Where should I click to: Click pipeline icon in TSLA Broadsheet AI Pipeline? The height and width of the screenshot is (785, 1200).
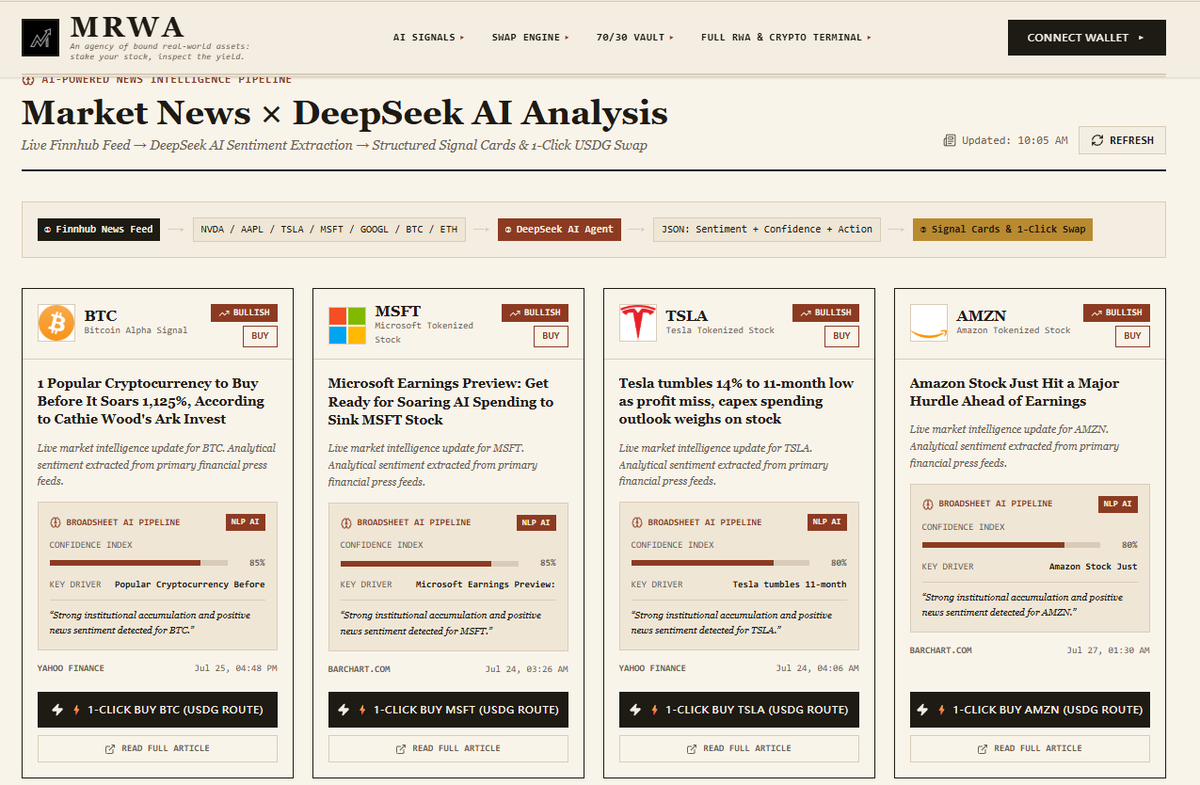[x=637, y=522]
